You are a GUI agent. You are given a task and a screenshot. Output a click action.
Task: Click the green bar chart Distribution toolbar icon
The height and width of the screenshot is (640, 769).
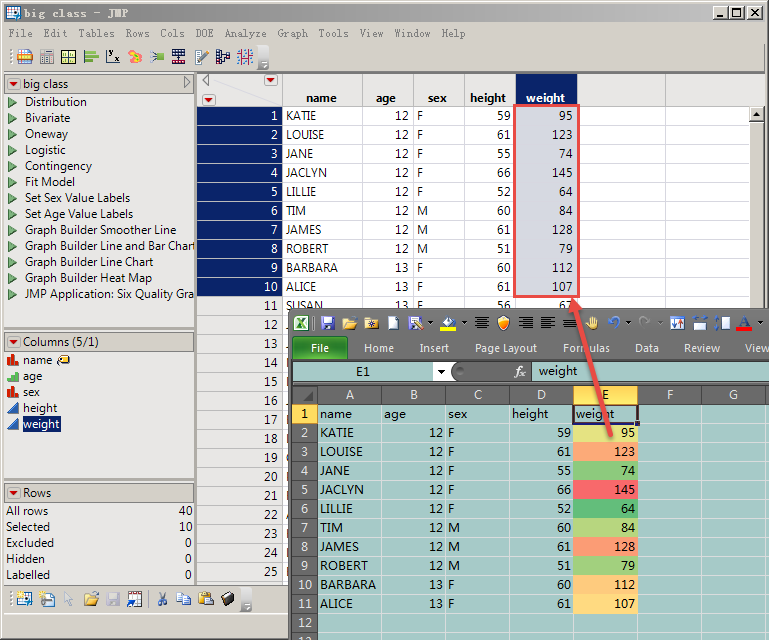point(91,57)
